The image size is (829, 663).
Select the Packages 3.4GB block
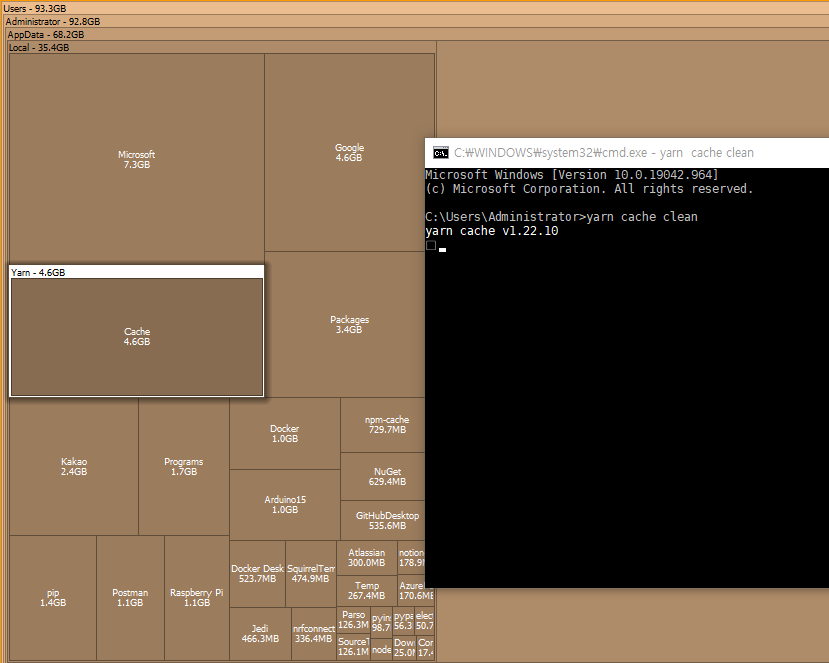click(x=345, y=324)
